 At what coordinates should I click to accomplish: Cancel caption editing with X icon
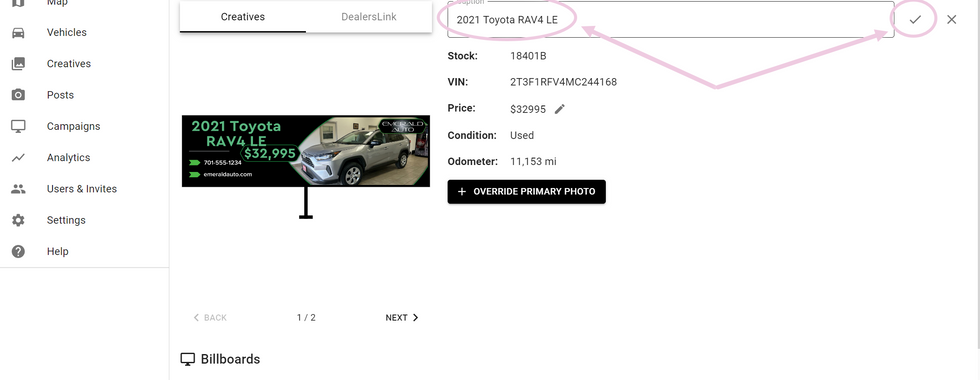pos(951,19)
